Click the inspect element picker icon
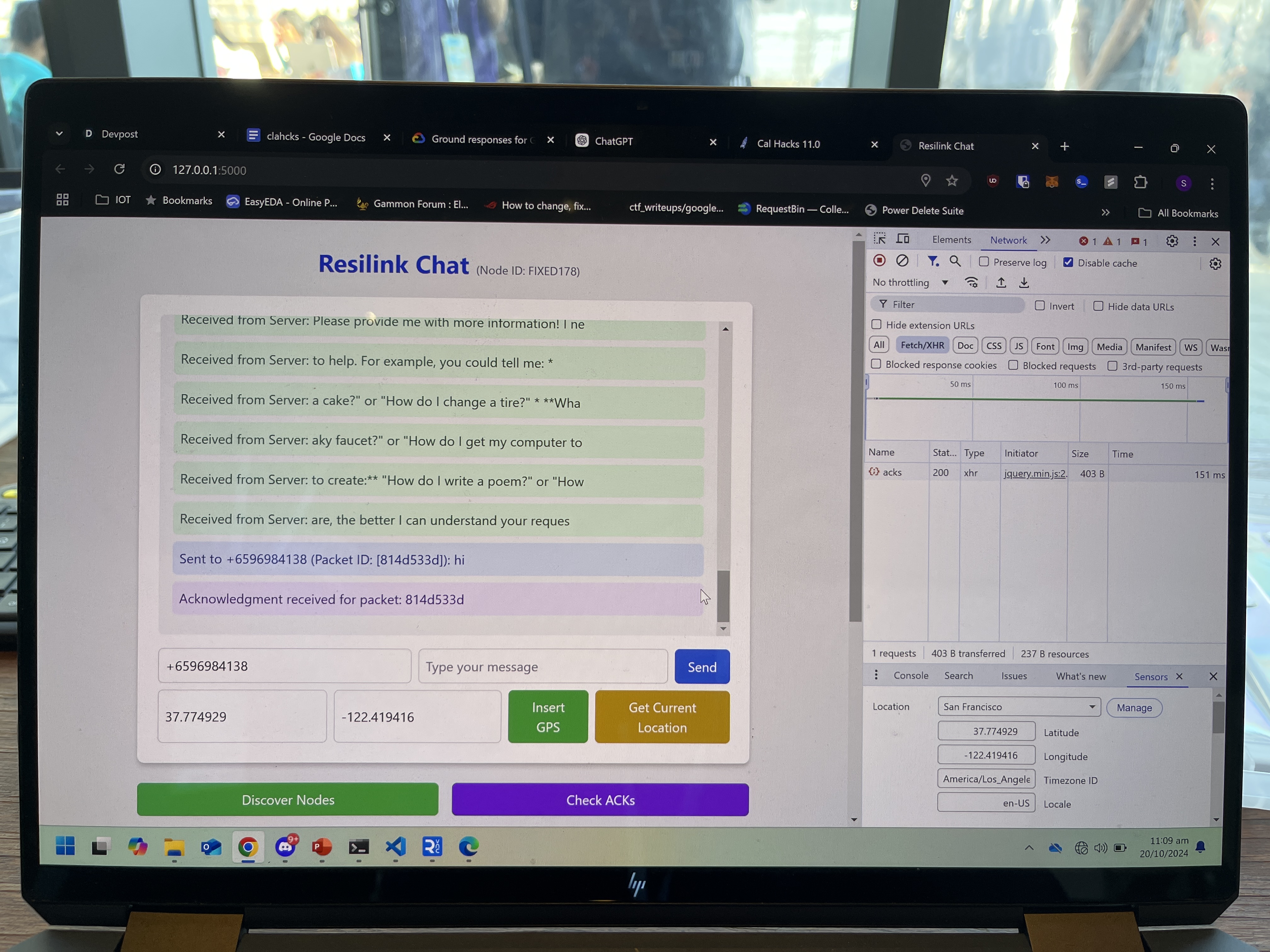This screenshot has height=952, width=1270. coord(880,239)
